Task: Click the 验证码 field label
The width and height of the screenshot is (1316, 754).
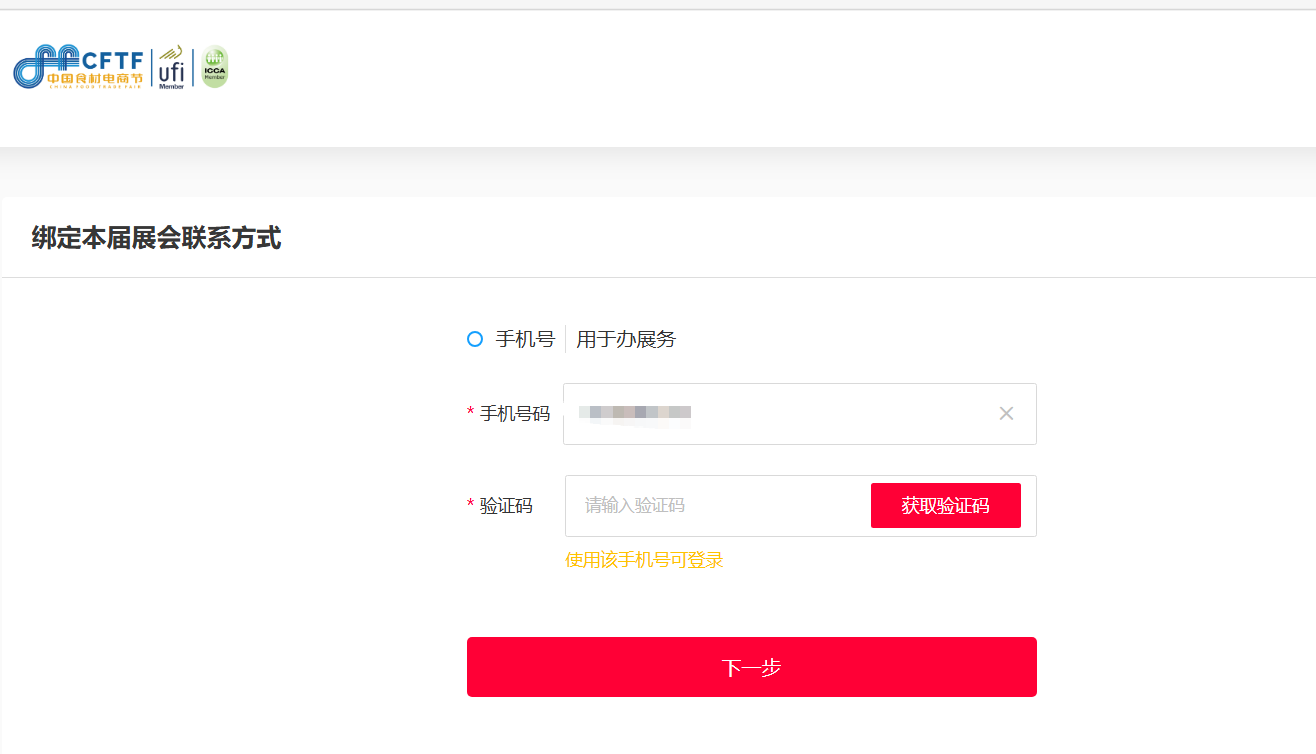Action: [506, 506]
